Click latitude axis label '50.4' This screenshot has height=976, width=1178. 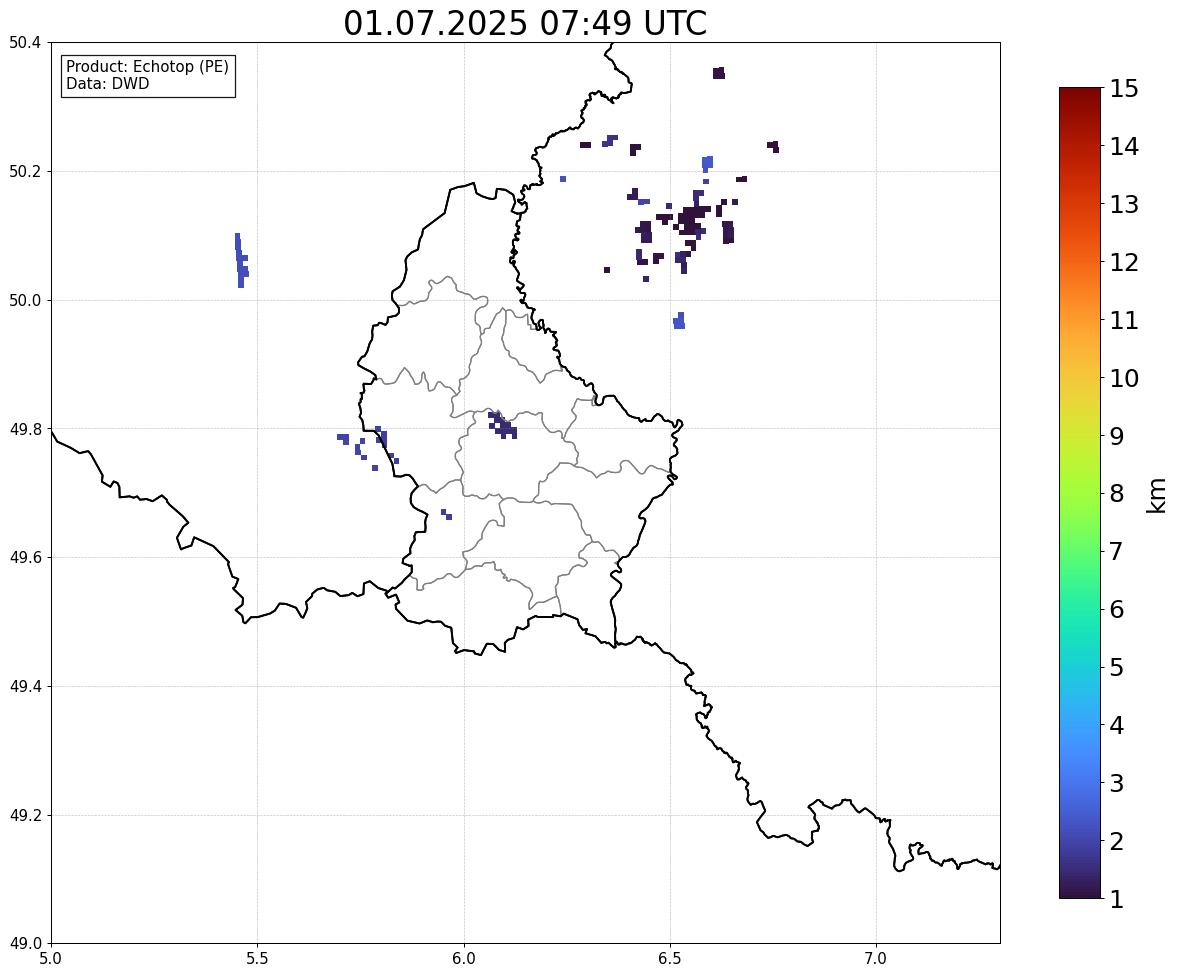25,43
